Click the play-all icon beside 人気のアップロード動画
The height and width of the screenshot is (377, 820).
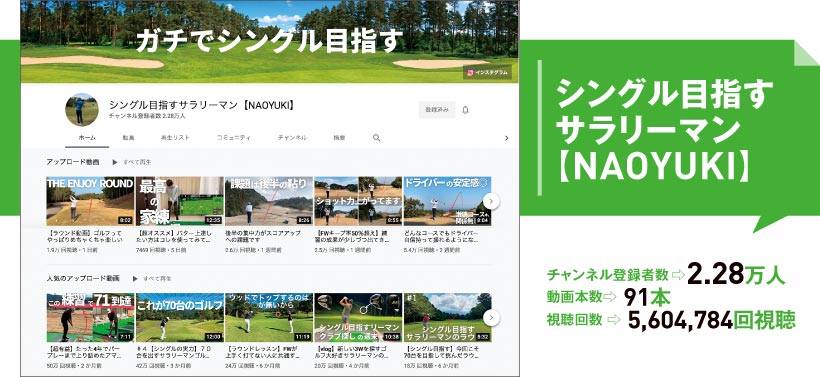pos(135,279)
